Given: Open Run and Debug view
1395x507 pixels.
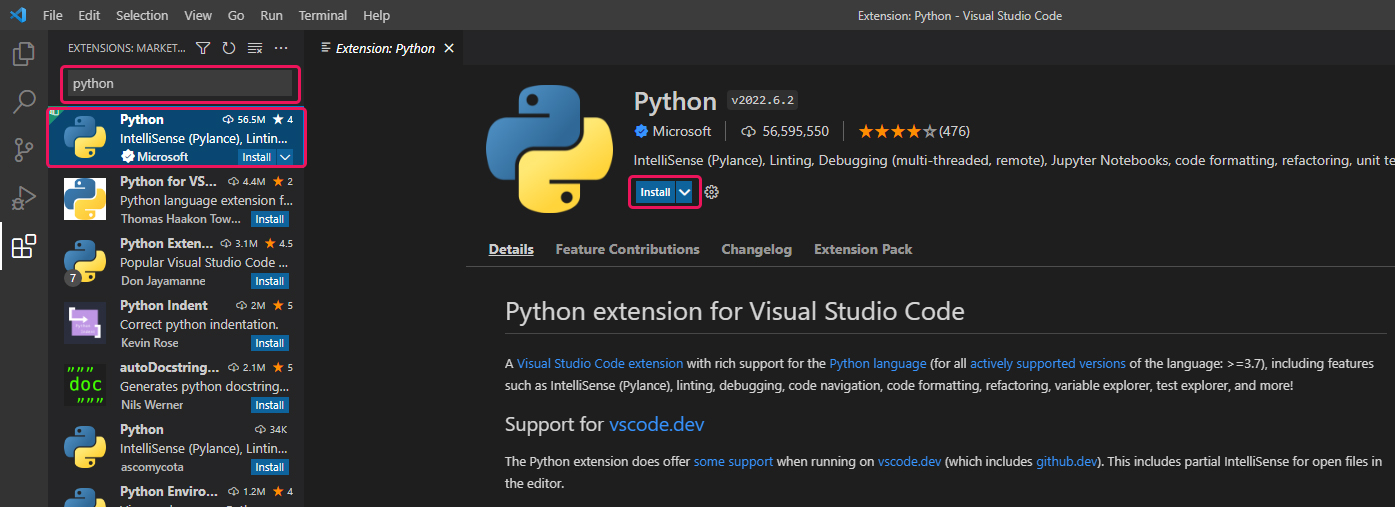Looking at the screenshot, I should [x=24, y=198].
